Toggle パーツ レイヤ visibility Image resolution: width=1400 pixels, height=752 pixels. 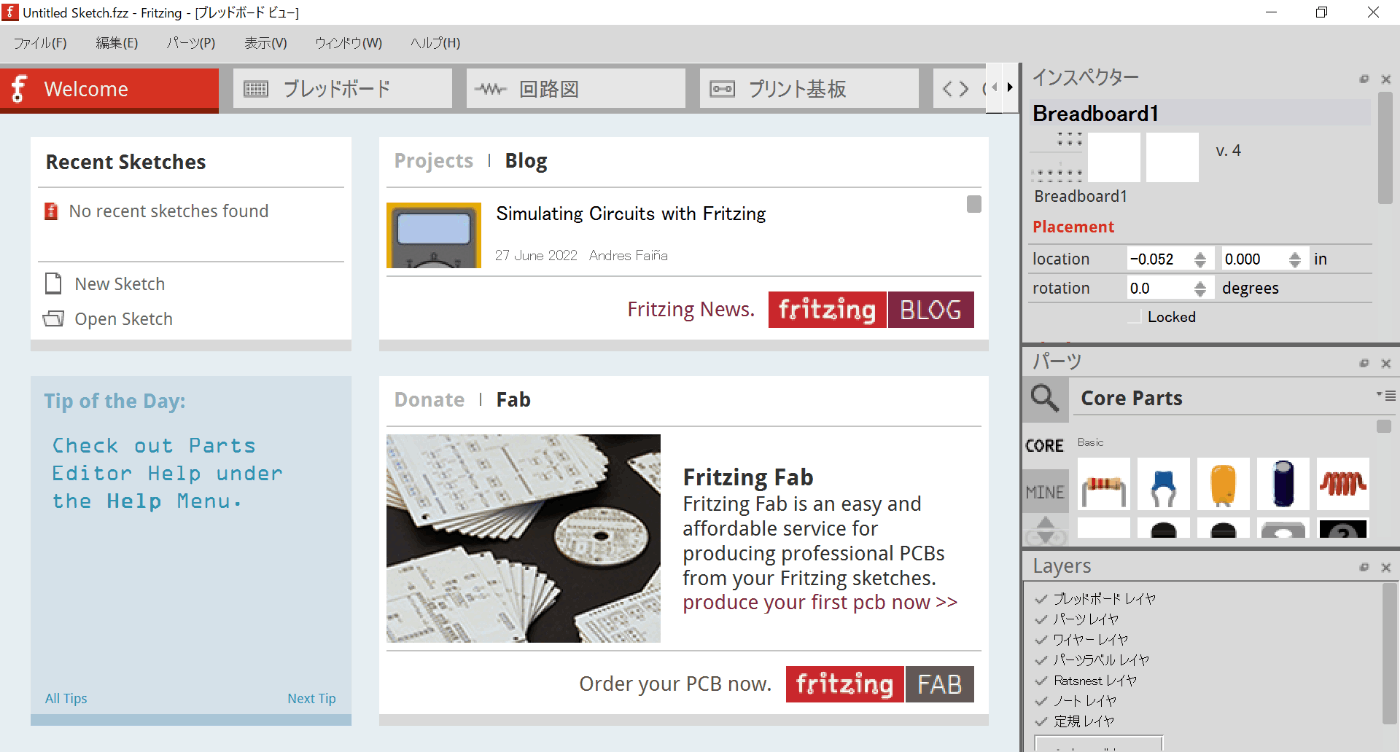click(1041, 619)
